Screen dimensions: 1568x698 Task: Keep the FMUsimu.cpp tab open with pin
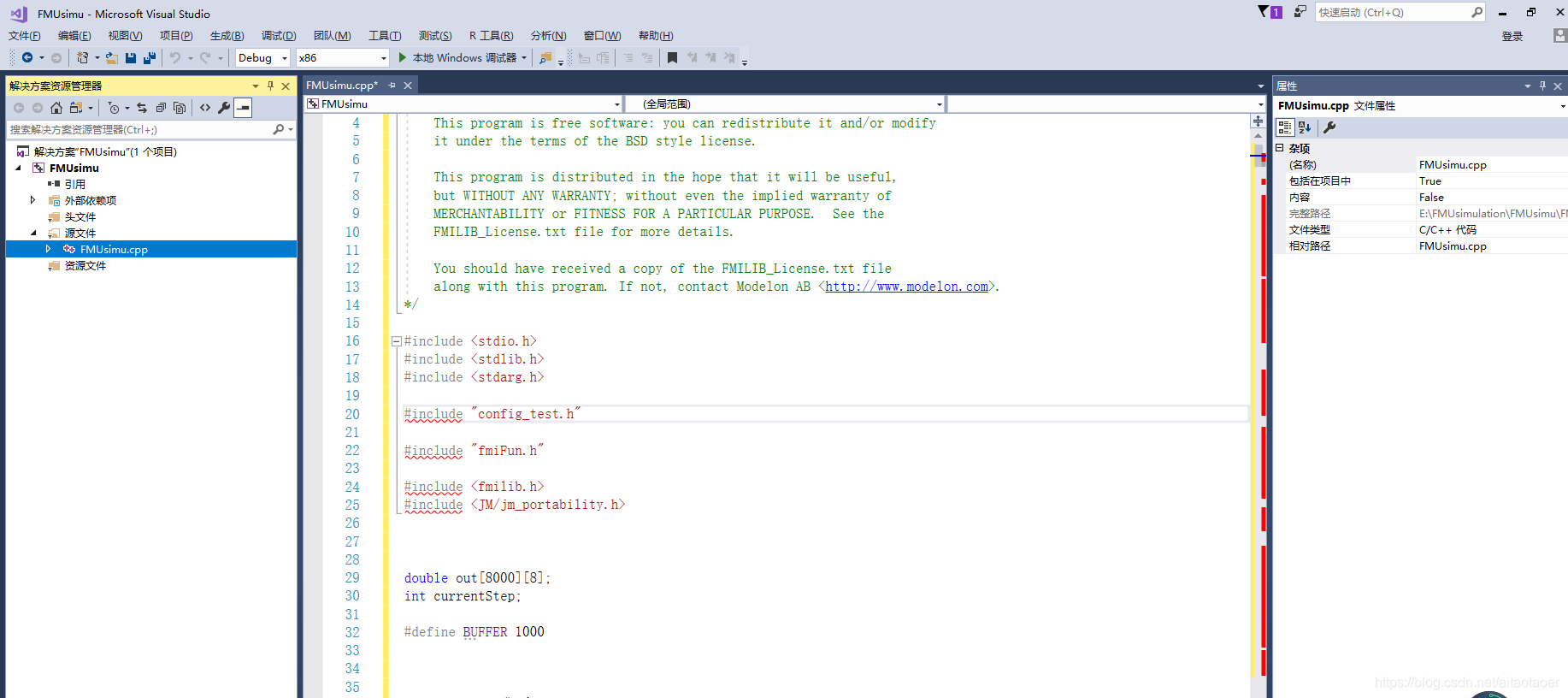(x=392, y=85)
